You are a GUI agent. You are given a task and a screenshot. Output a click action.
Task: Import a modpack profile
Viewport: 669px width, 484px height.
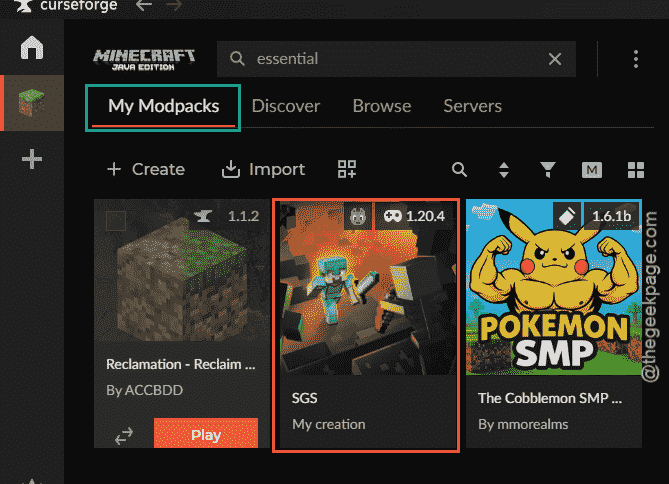click(263, 169)
